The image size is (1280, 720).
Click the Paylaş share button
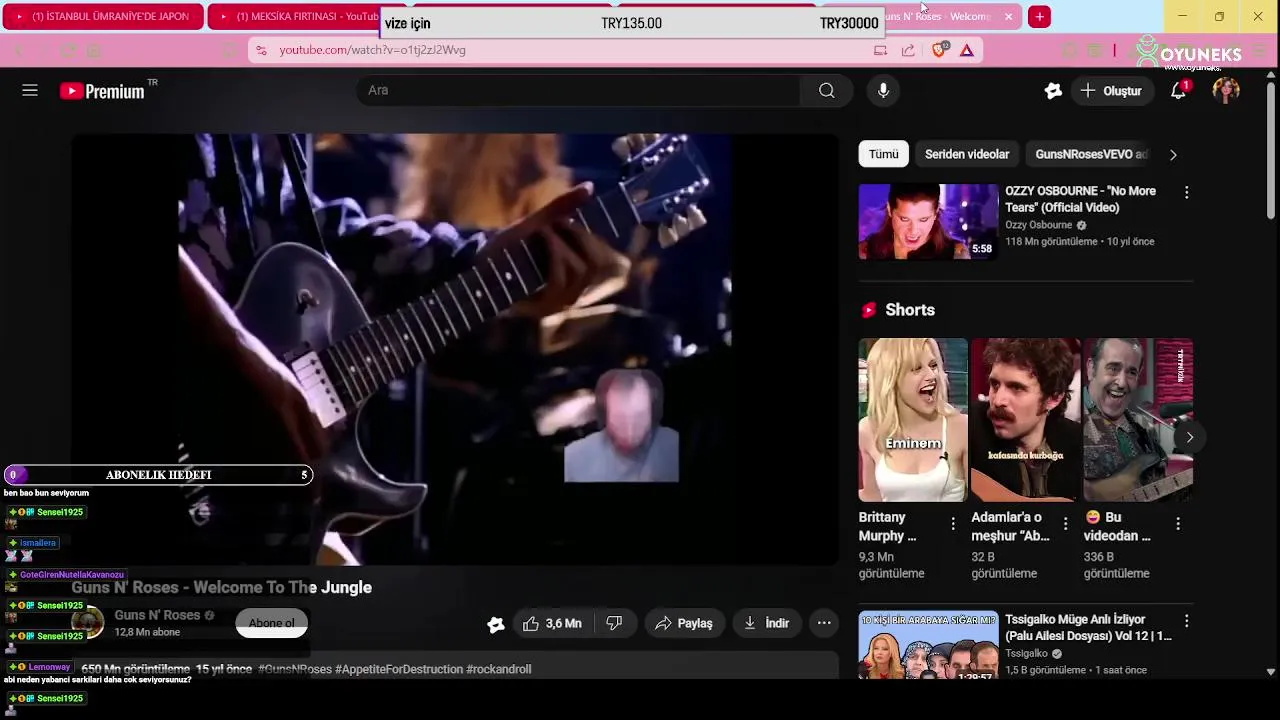coord(684,623)
